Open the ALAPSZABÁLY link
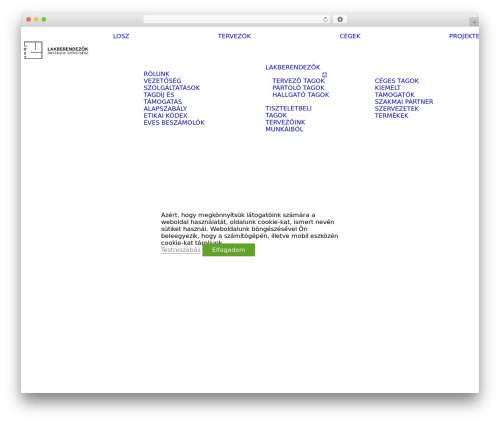The width and height of the screenshot is (500, 423). (165, 109)
